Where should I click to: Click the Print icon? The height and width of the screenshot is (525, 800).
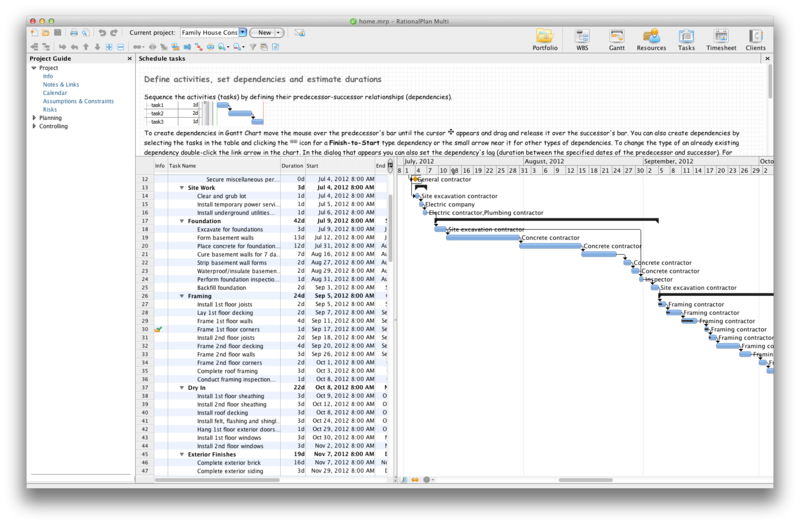[74, 33]
